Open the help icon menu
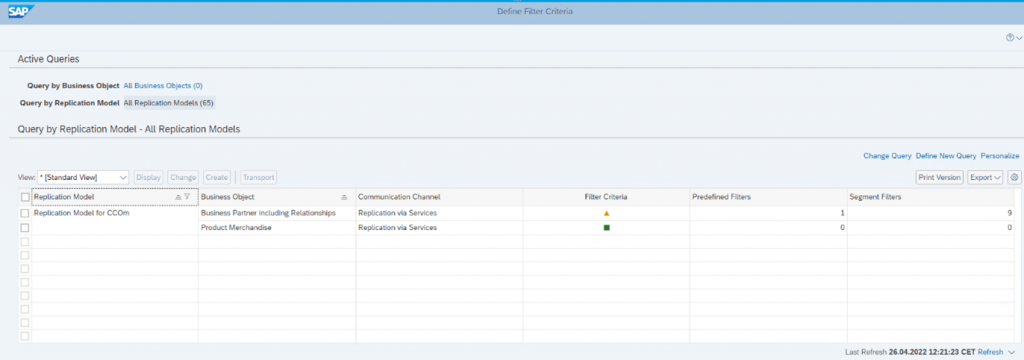Image resolution: width=1024 pixels, height=360 pixels. click(1013, 39)
